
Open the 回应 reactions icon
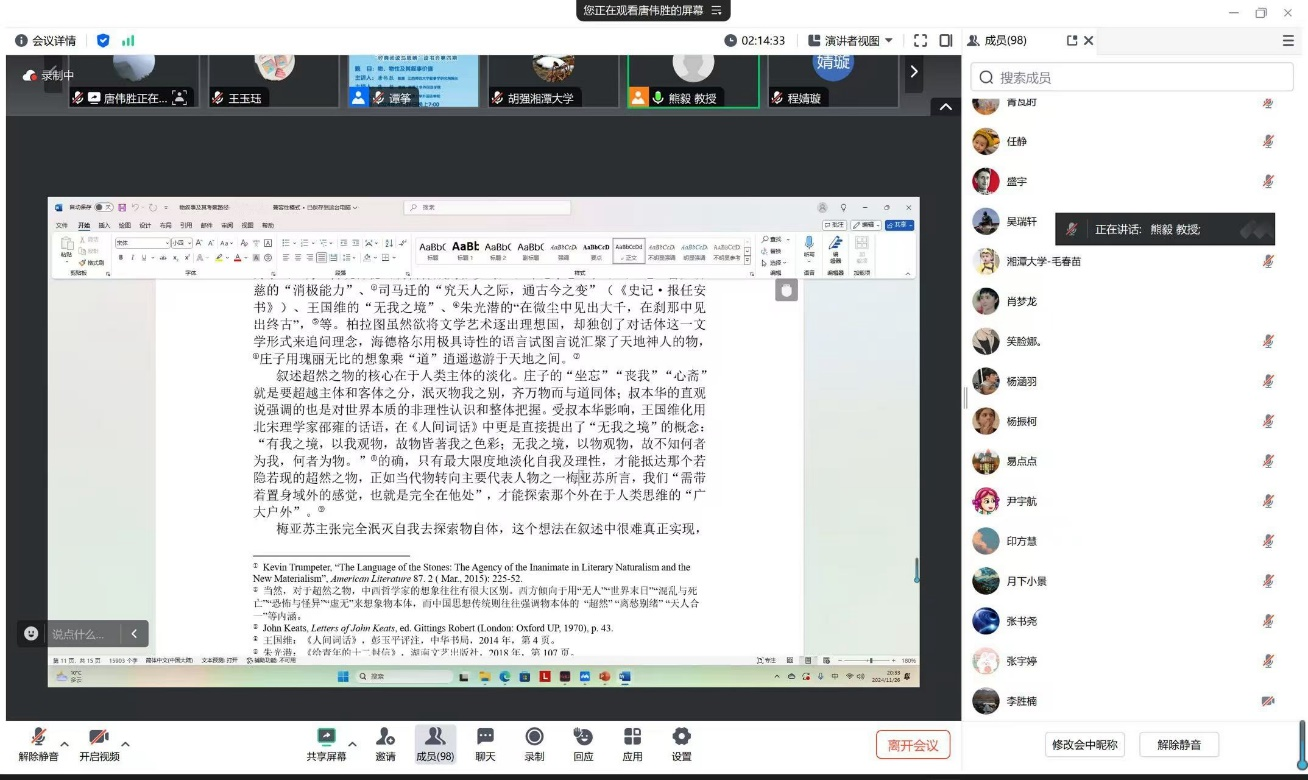pos(583,744)
